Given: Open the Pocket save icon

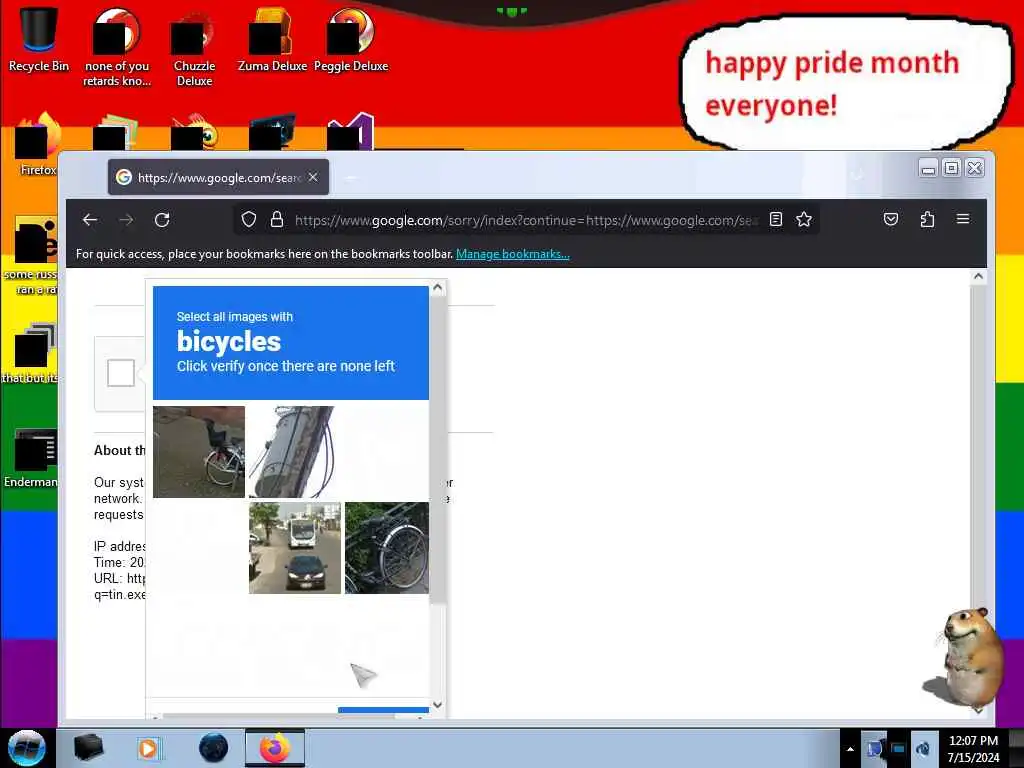Looking at the screenshot, I should pos(891,219).
